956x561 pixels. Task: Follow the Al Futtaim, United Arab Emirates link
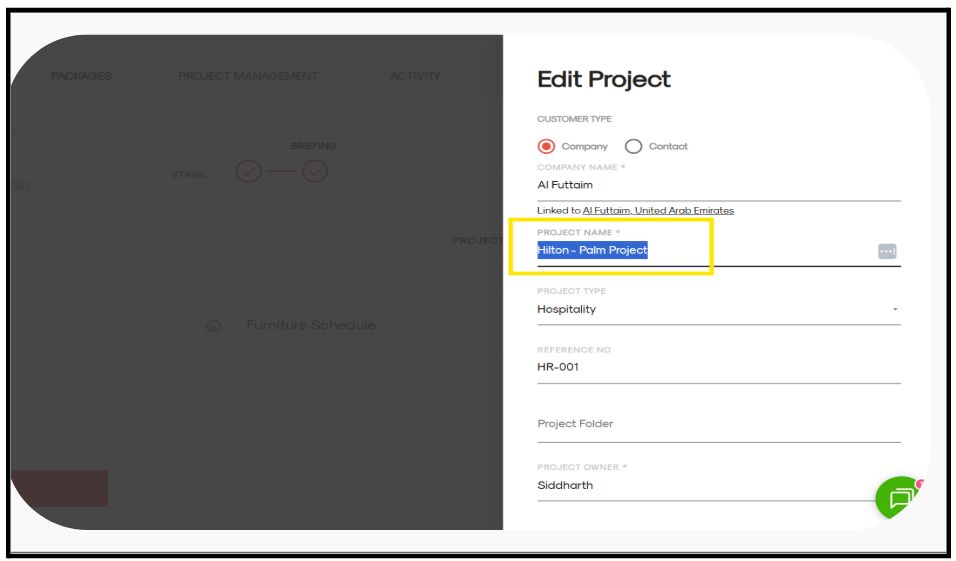point(658,211)
